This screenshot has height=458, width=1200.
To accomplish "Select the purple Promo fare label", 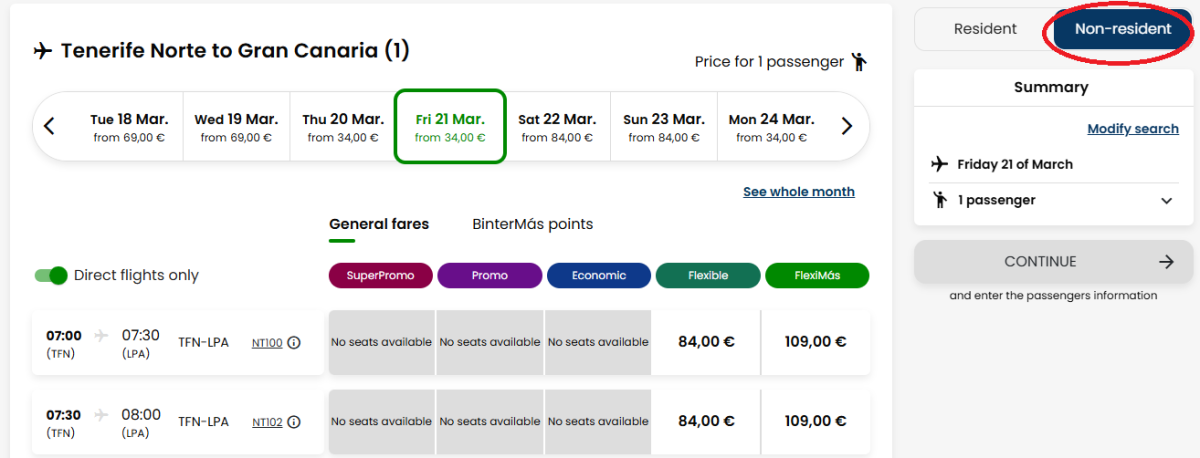I will click(490, 275).
